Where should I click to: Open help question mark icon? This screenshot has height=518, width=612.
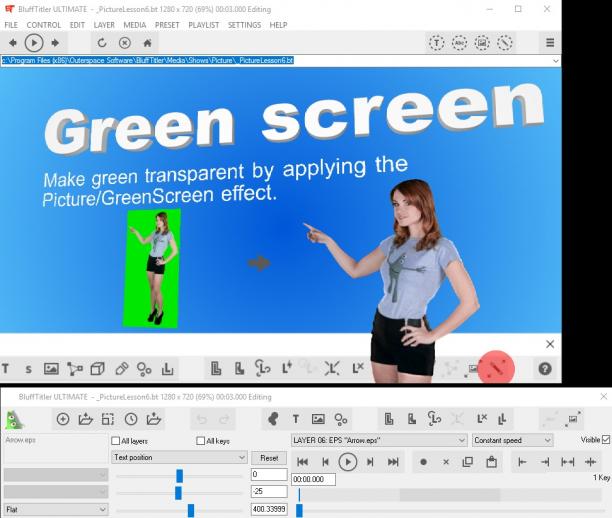click(x=545, y=368)
